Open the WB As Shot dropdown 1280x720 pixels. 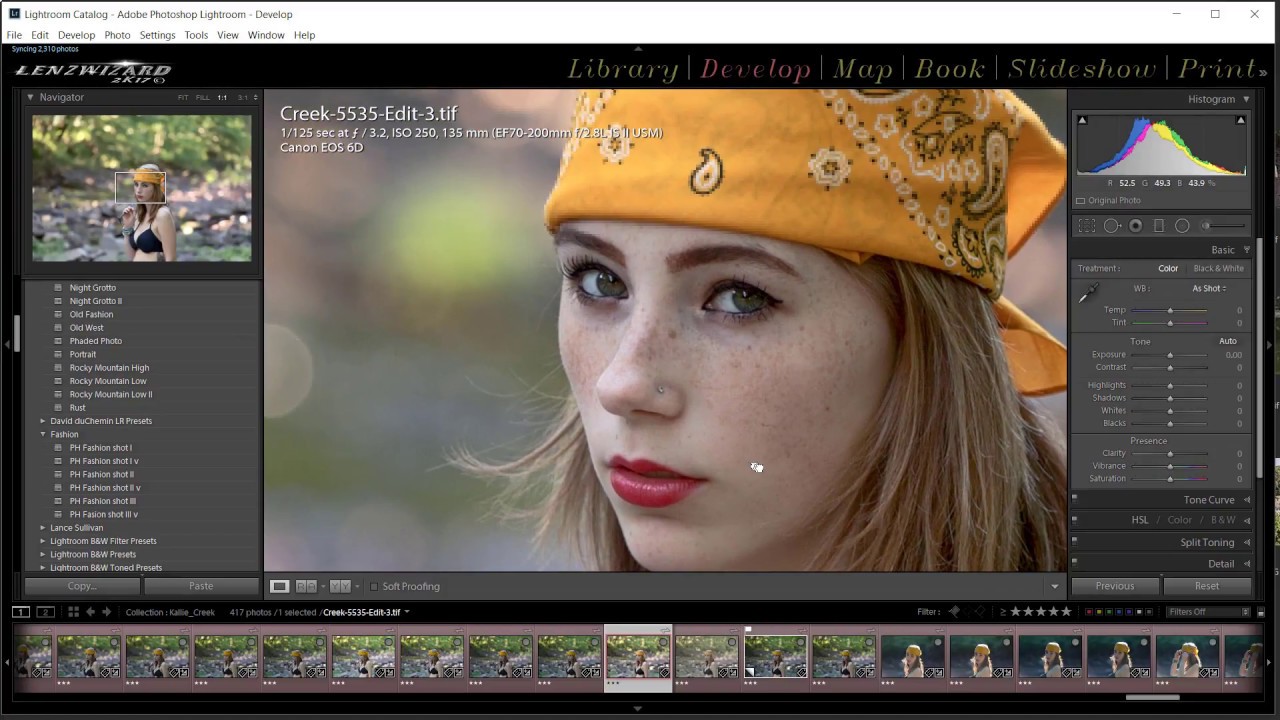click(1209, 289)
